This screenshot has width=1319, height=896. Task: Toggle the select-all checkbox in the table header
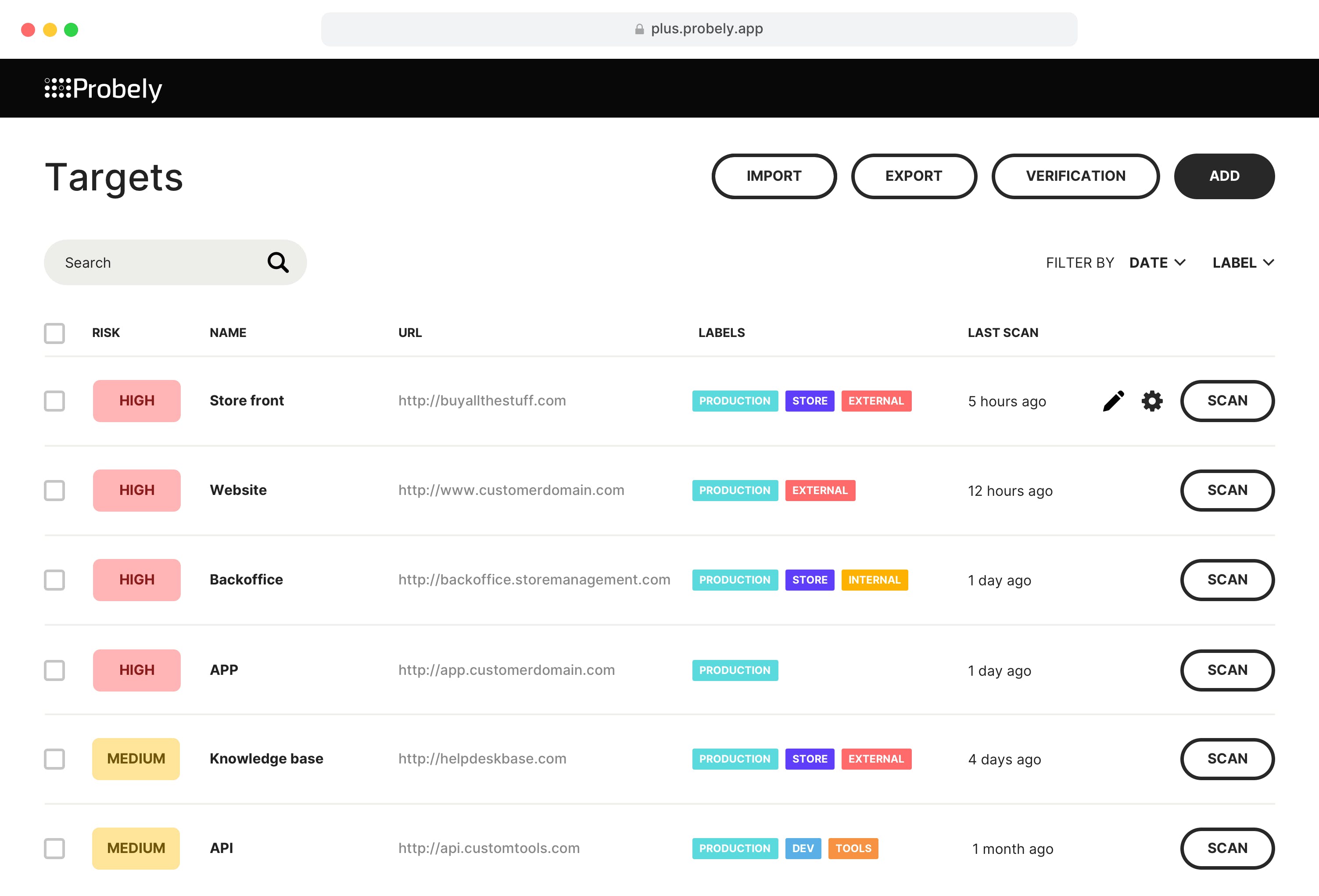coord(54,333)
